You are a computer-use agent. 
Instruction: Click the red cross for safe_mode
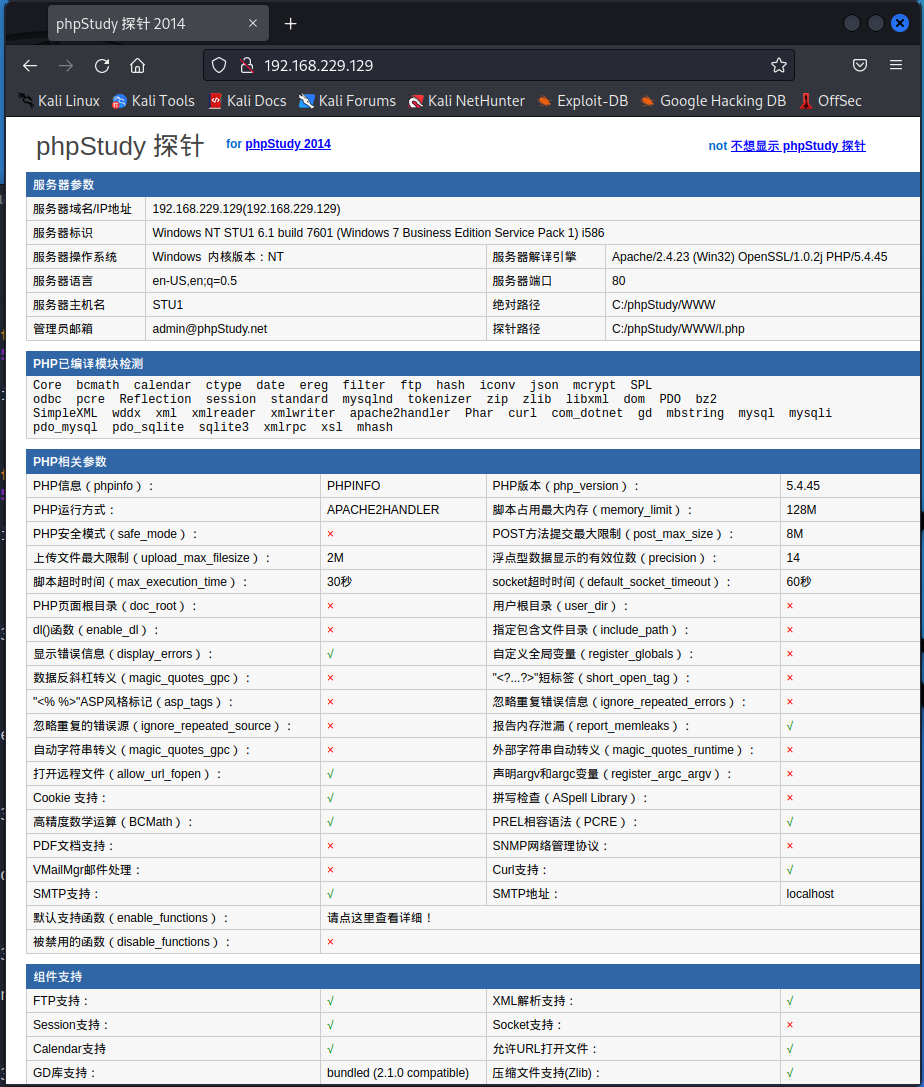(331, 534)
